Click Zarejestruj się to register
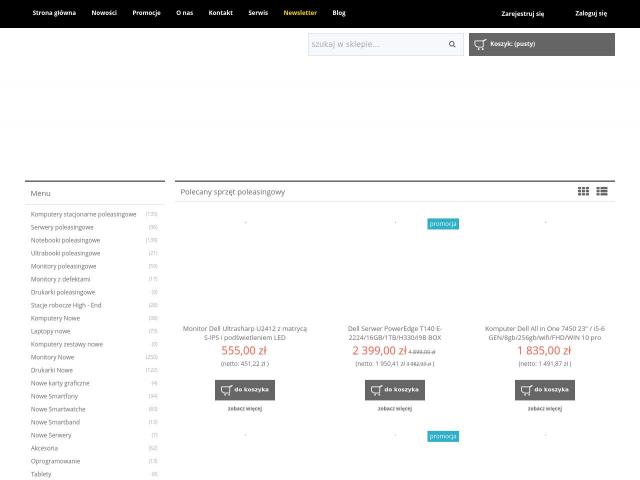Screen dimensions: 640x480 point(522,13)
